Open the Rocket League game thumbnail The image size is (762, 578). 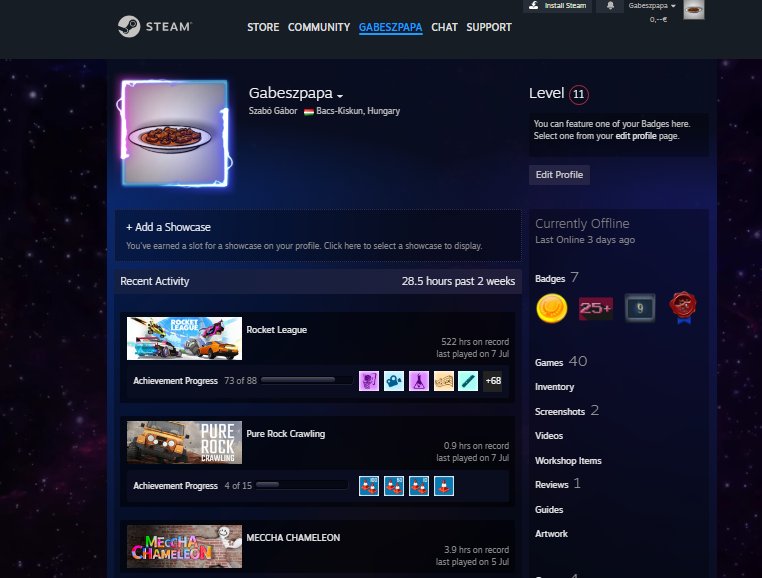point(184,338)
